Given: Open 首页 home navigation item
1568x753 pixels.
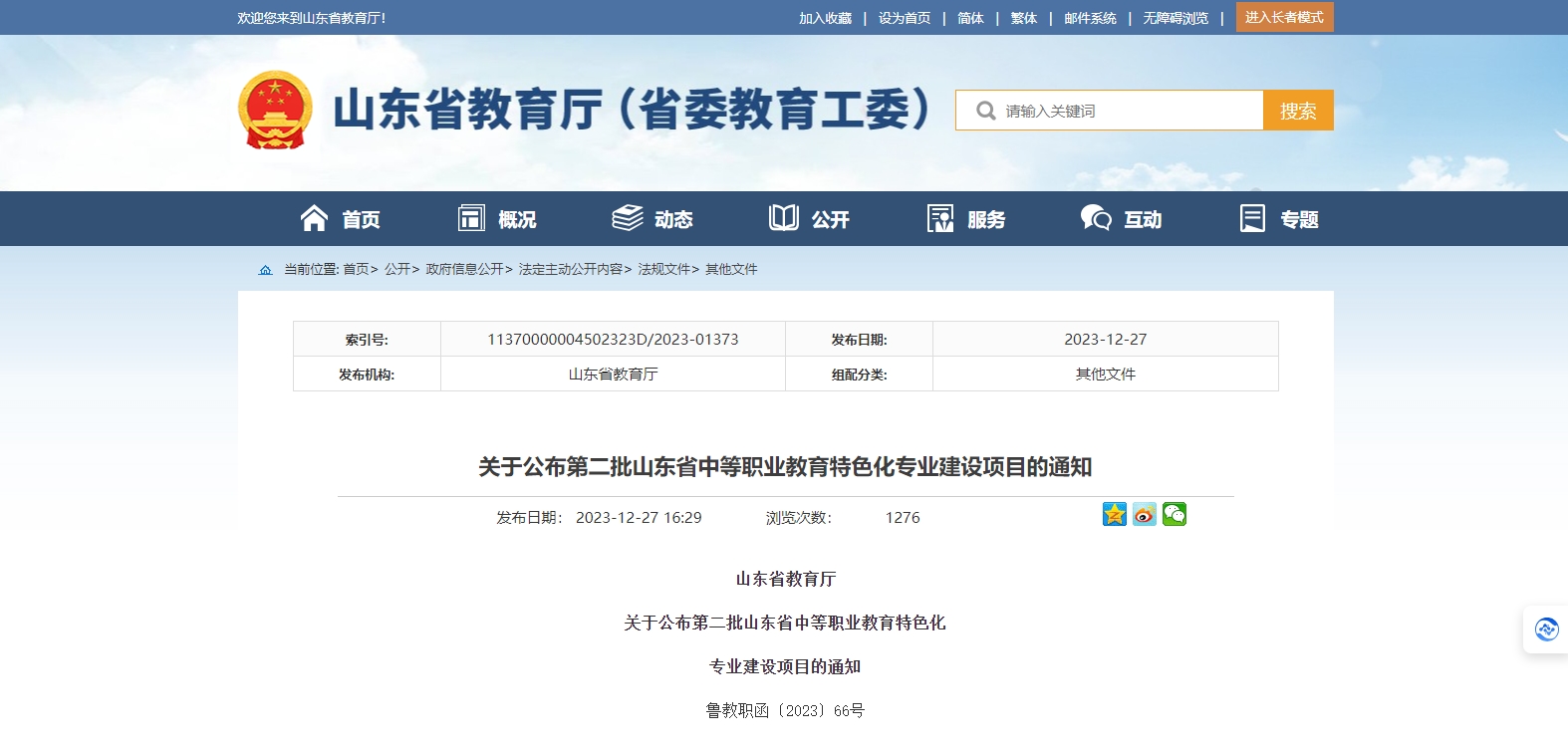Looking at the screenshot, I should coord(340,219).
